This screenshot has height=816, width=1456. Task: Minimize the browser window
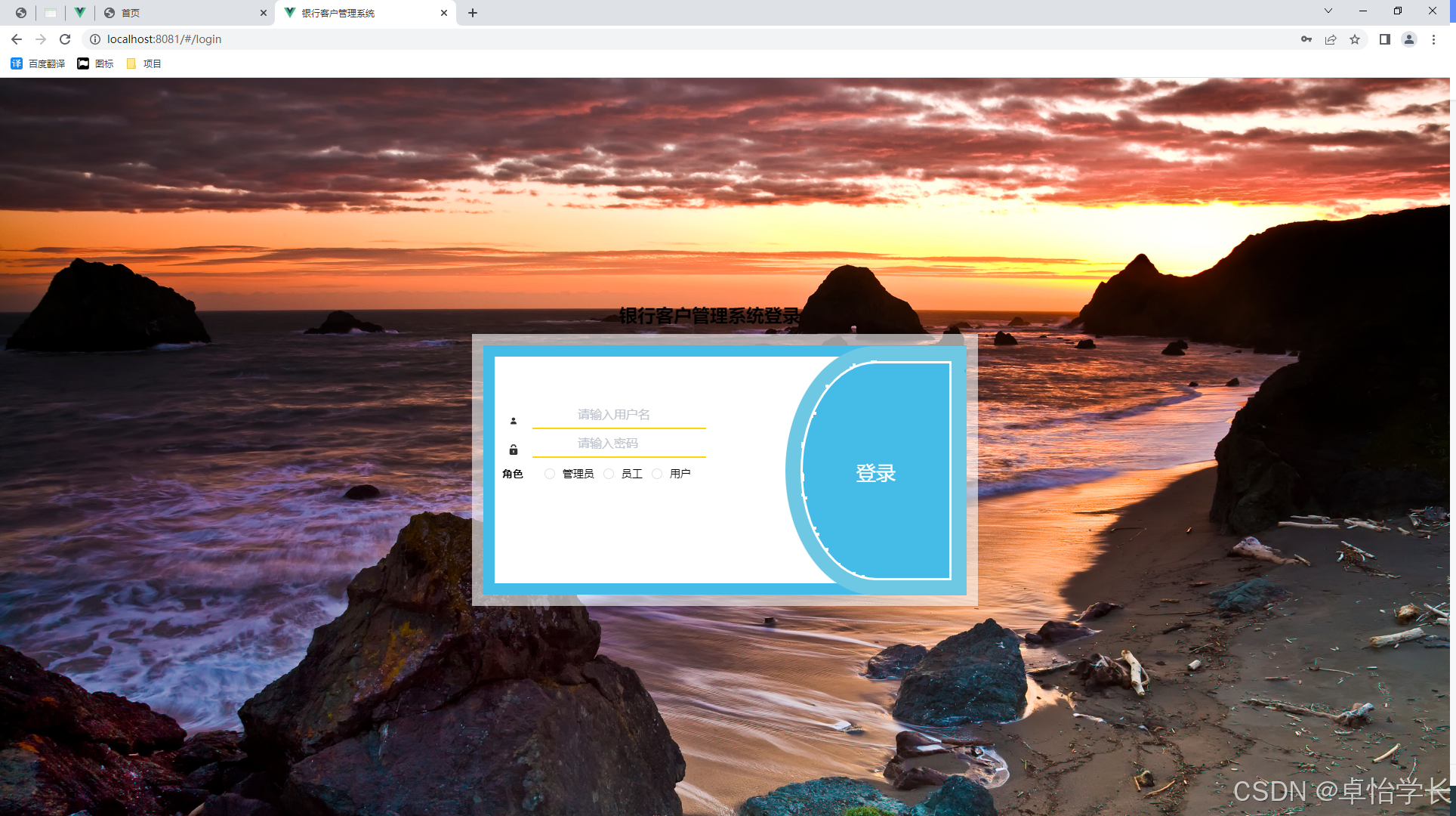coord(1363,11)
